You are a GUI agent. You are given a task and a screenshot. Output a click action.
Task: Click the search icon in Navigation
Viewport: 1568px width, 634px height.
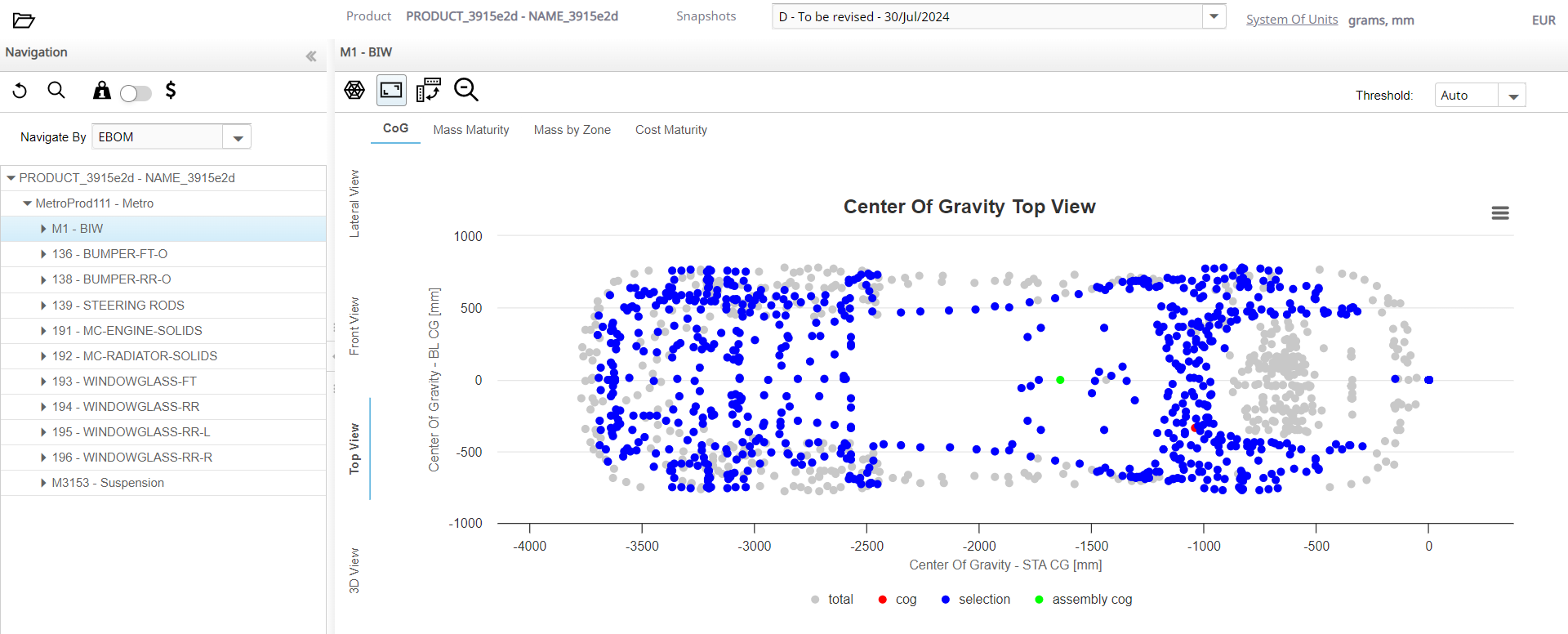(56, 91)
